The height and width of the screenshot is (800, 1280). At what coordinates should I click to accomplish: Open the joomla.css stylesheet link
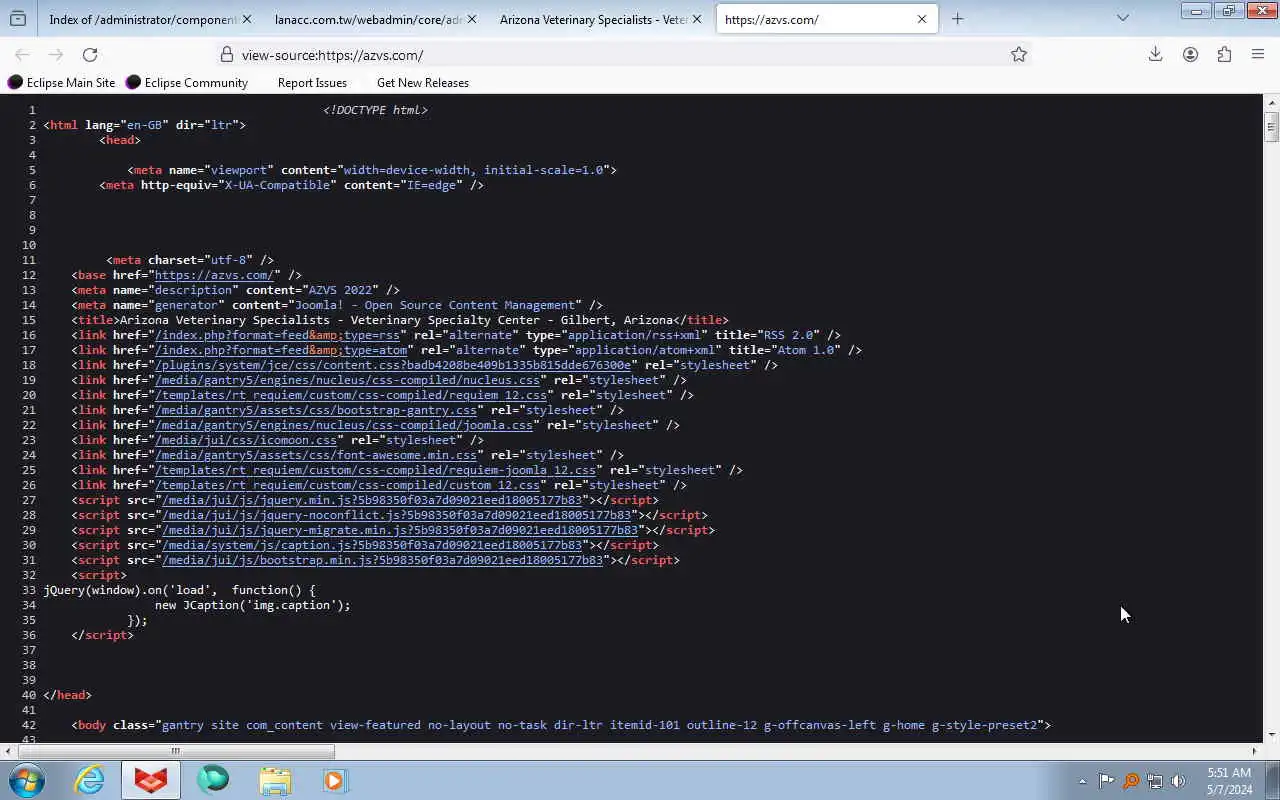[344, 425]
